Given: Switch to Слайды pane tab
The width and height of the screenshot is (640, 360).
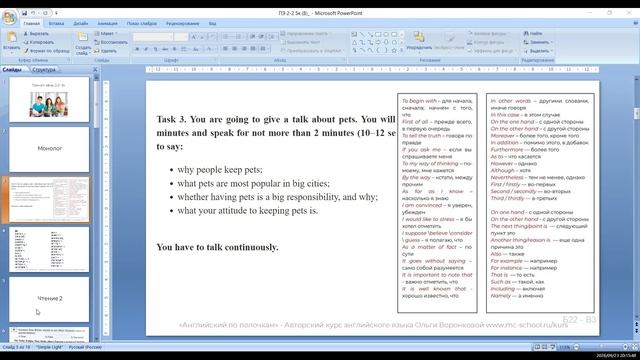Looking at the screenshot, I should (x=12, y=70).
